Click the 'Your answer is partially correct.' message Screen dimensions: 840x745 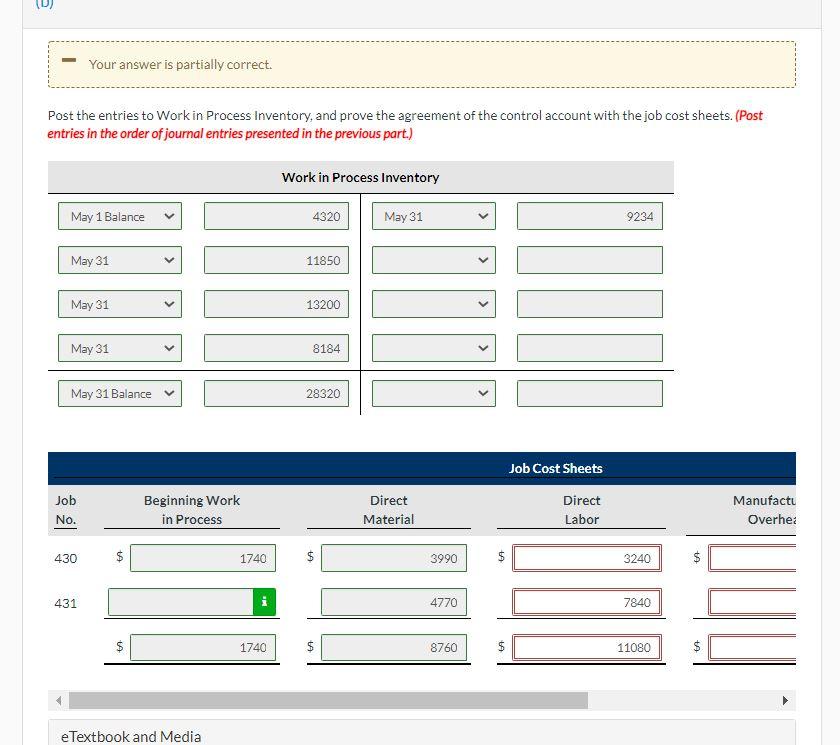click(181, 64)
